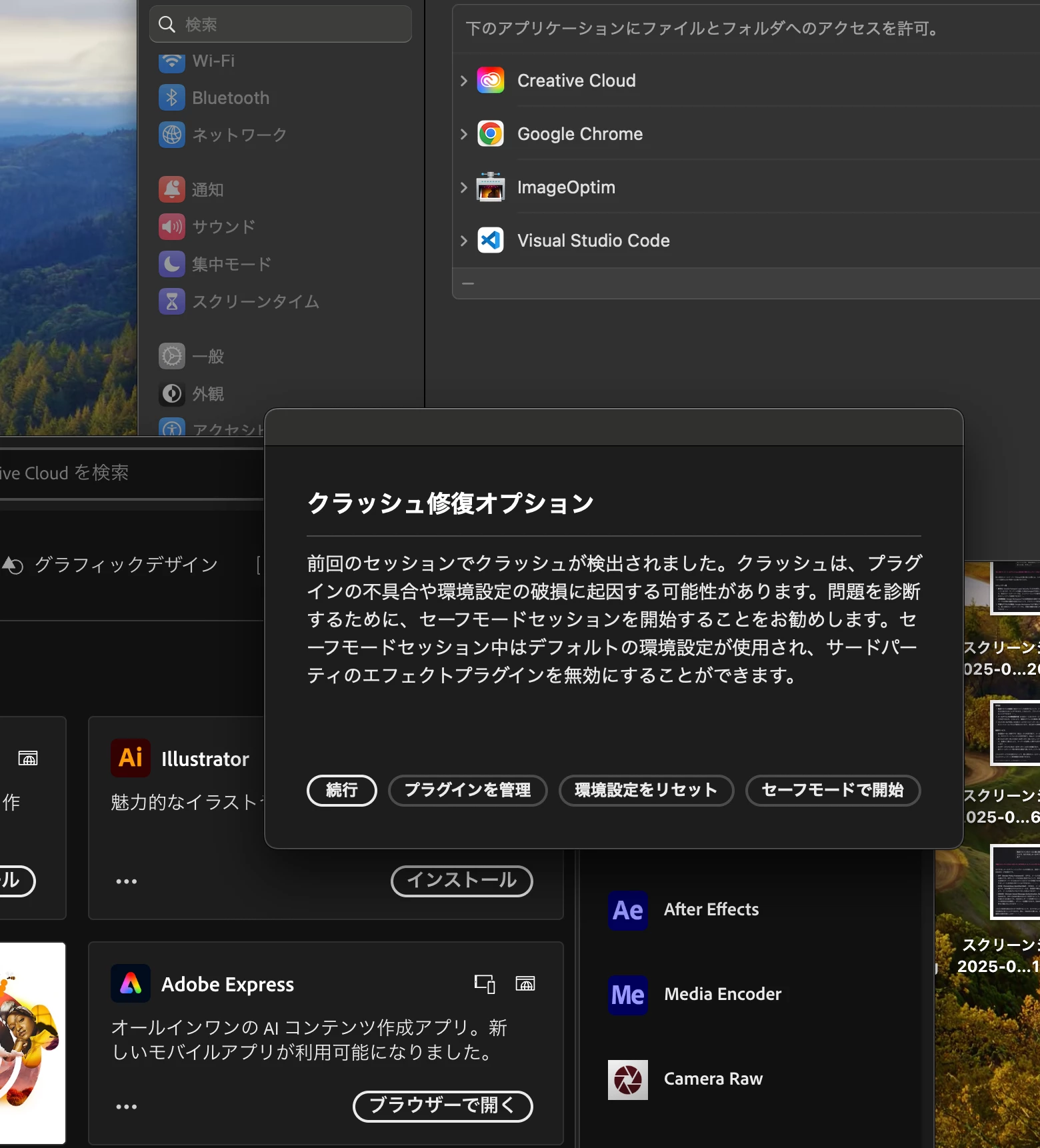Viewport: 1040px width, 1148px height.
Task: Select Bluetooth label in settings sidebar
Action: (x=231, y=98)
